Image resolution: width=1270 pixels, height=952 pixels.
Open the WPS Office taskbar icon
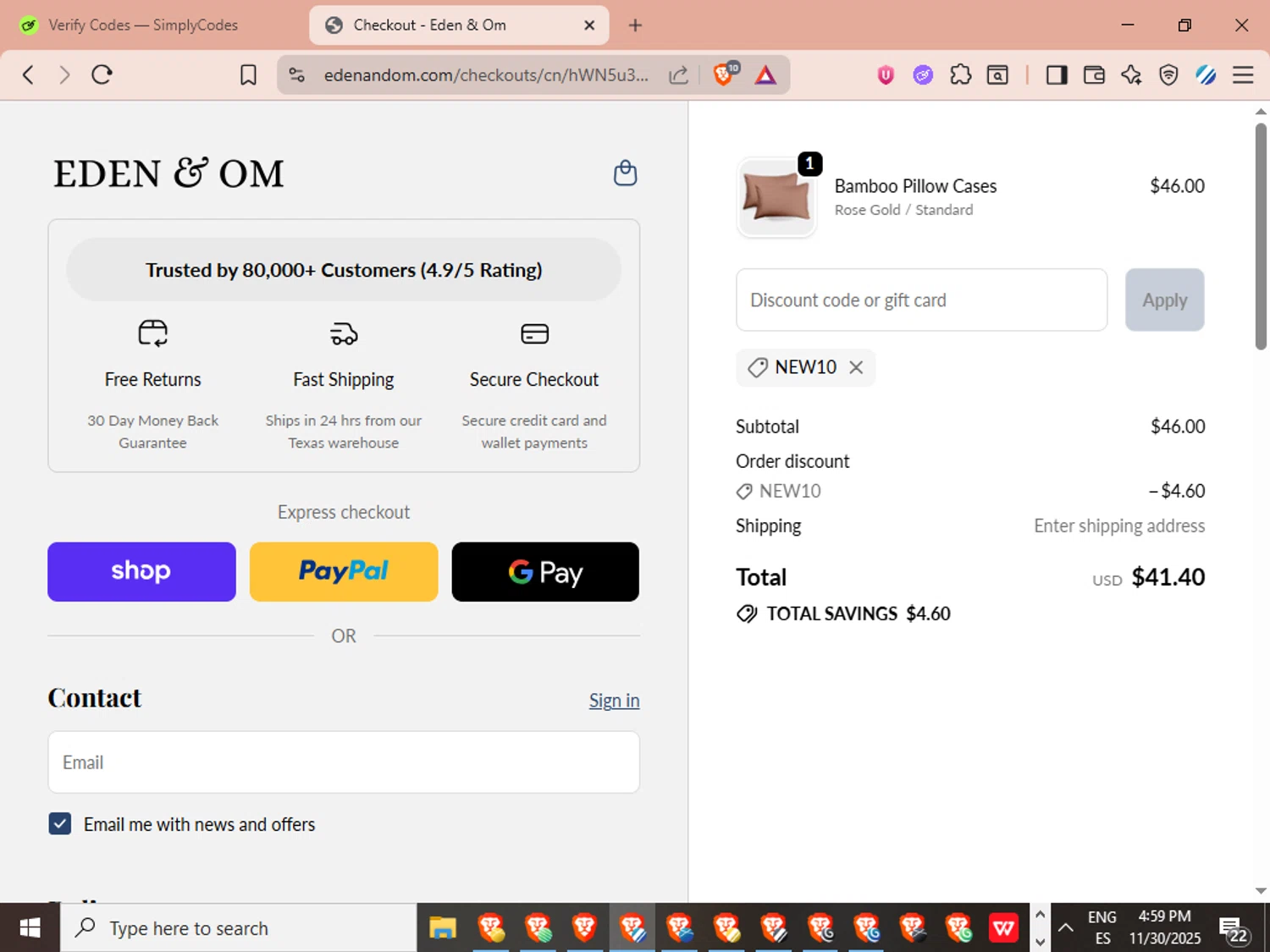(x=1003, y=928)
